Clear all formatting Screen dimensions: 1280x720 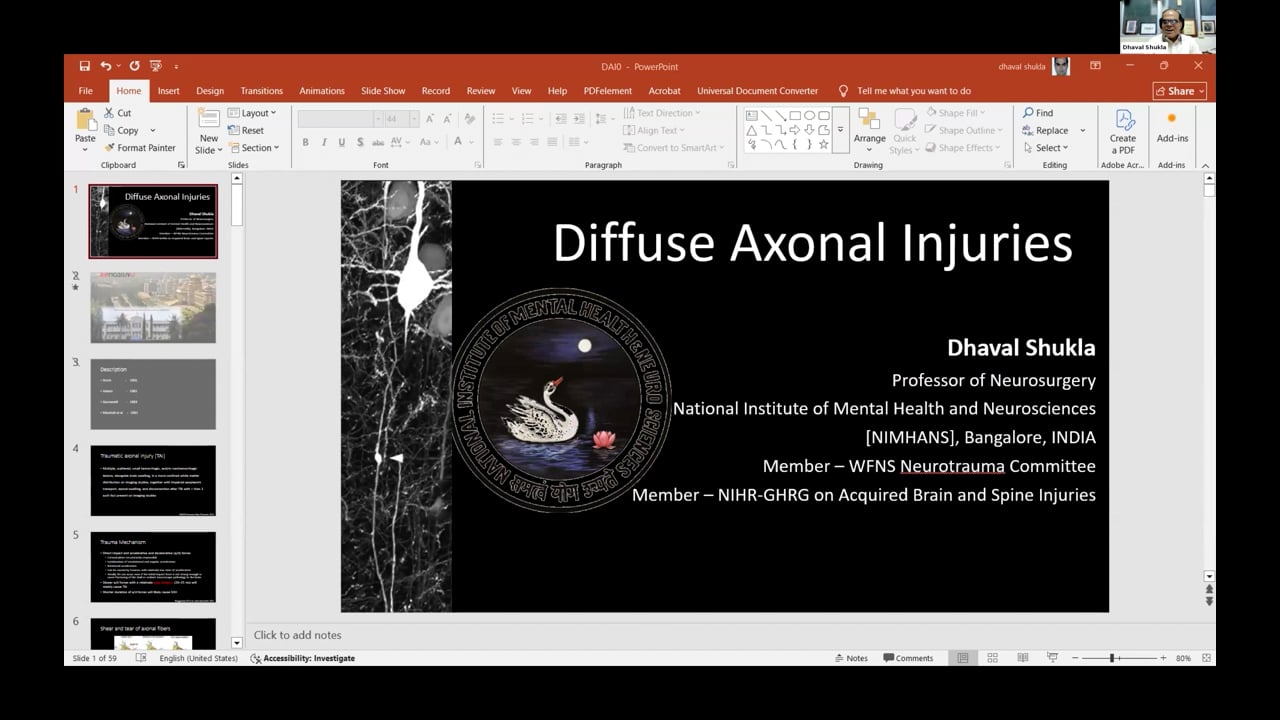point(470,118)
